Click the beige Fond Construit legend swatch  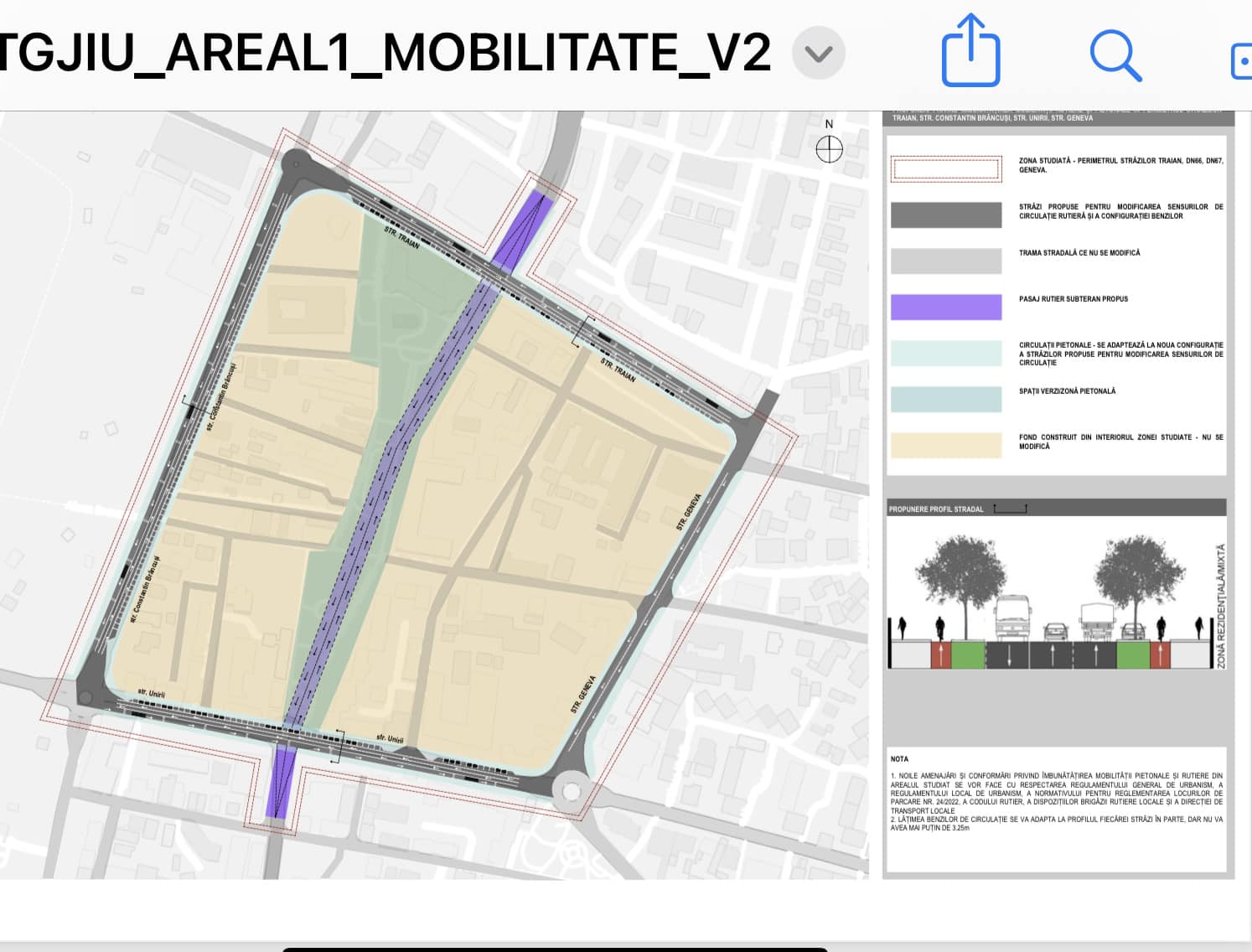[x=945, y=445]
